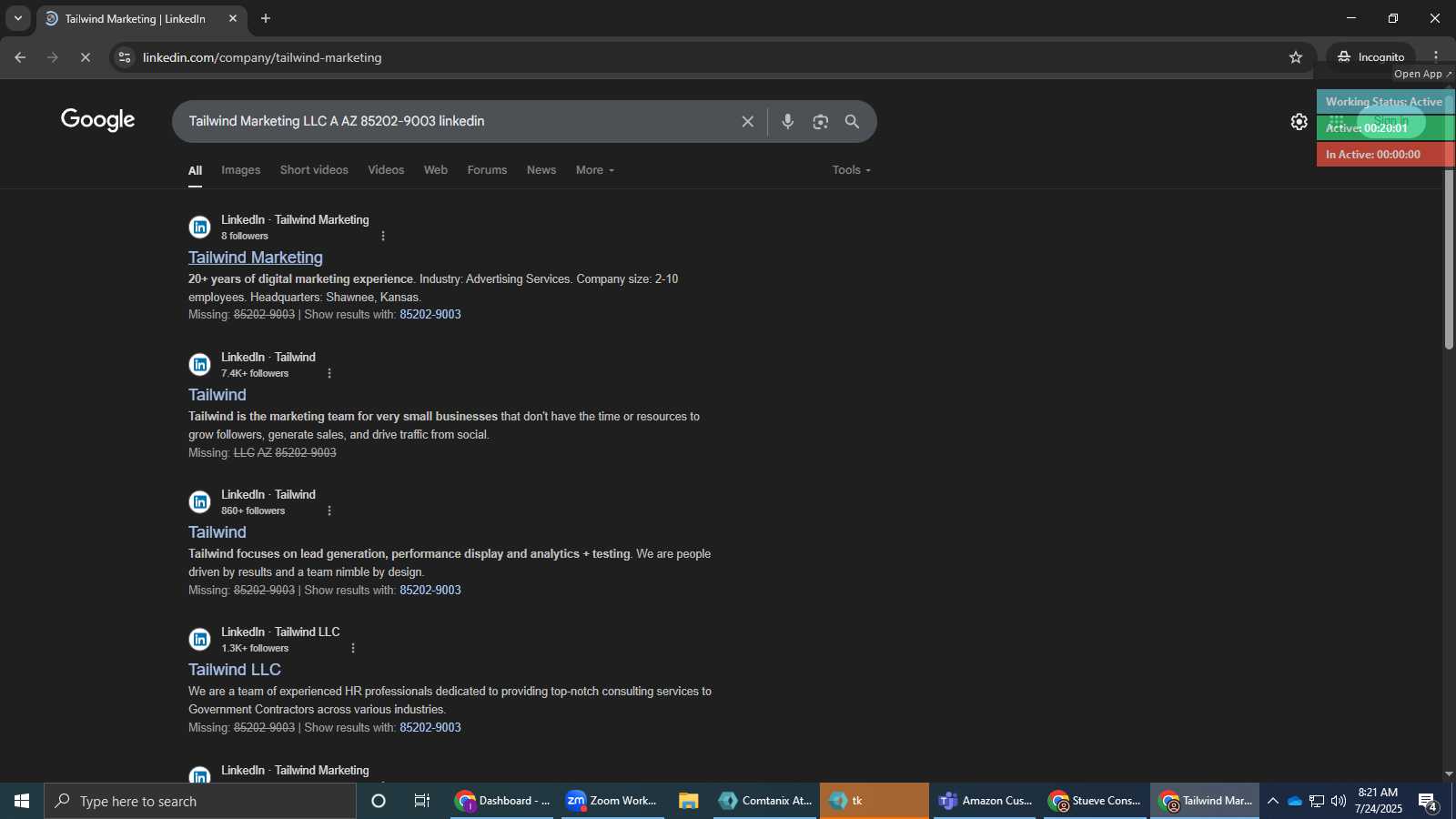Open the Tailwind Marketing result link
1456x819 pixels.
[256, 258]
